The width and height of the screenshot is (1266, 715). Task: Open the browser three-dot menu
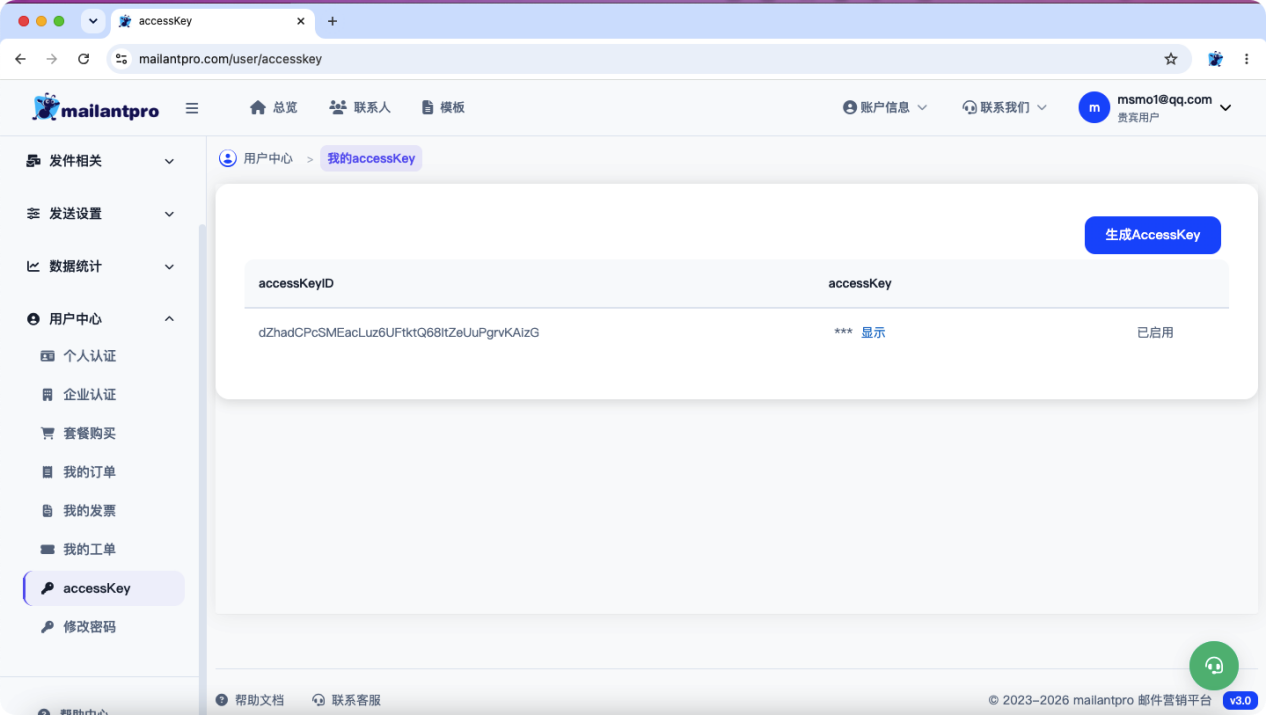click(x=1246, y=59)
